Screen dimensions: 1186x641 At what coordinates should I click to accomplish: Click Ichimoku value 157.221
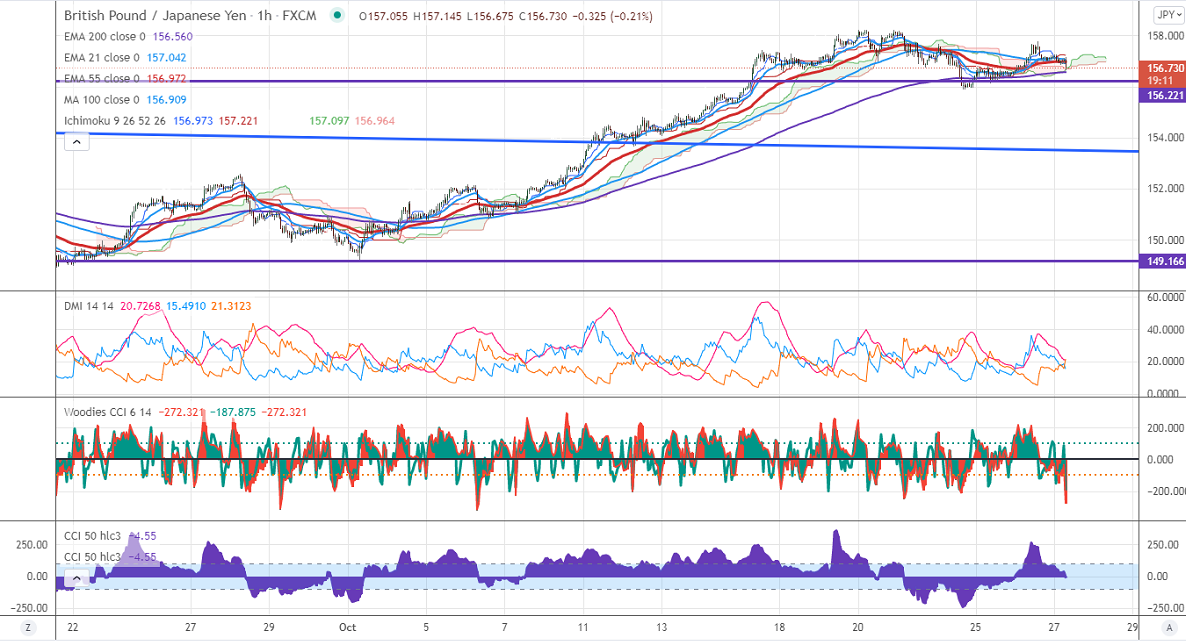[238, 121]
